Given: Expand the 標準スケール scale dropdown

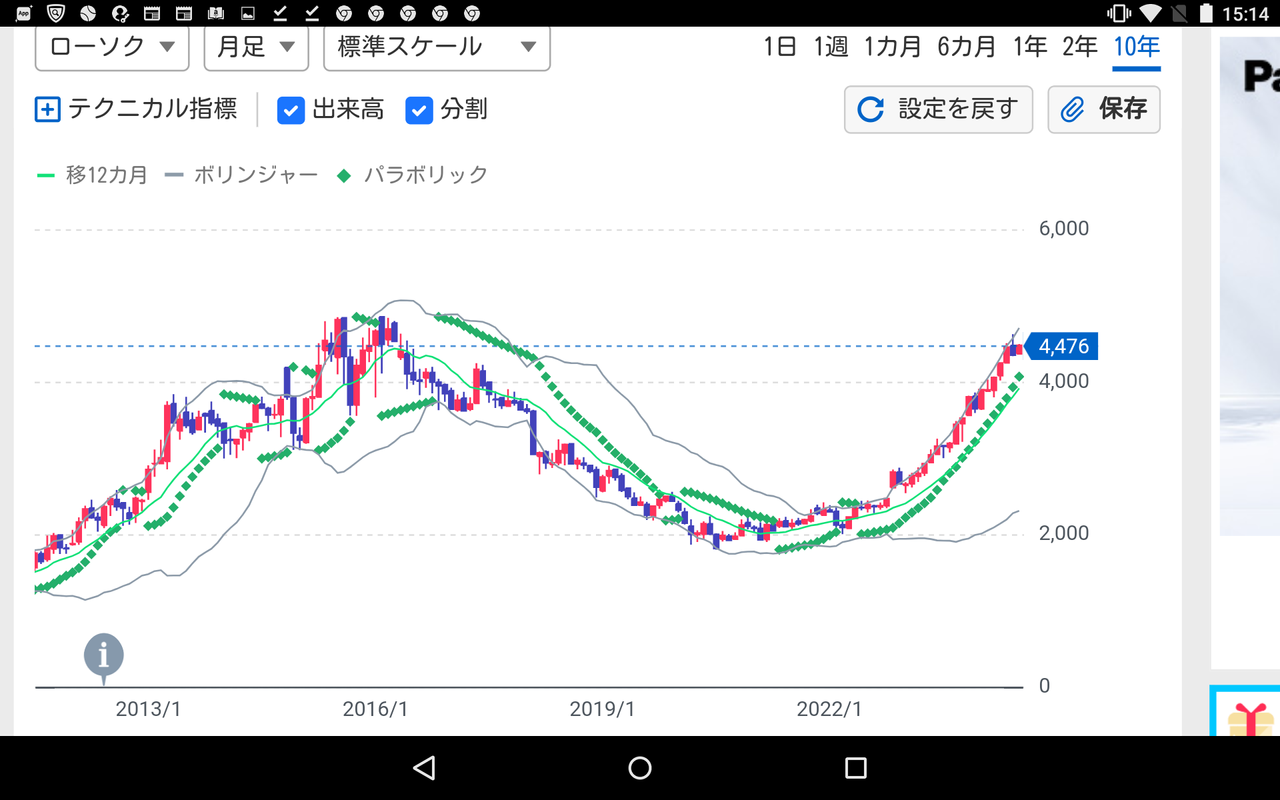Looking at the screenshot, I should pos(436,47).
